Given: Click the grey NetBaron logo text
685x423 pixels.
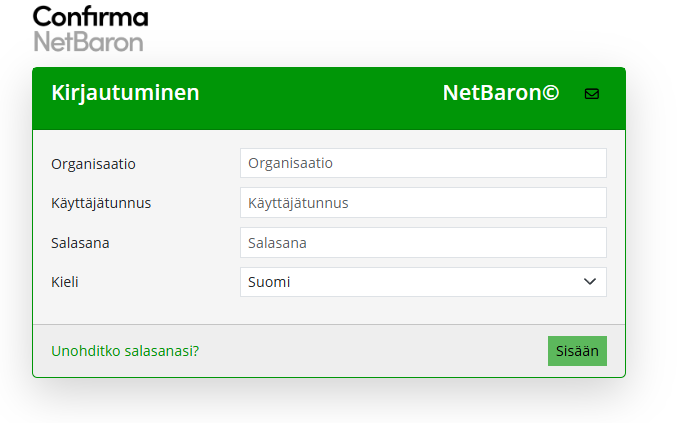Looking at the screenshot, I should tap(88, 41).
